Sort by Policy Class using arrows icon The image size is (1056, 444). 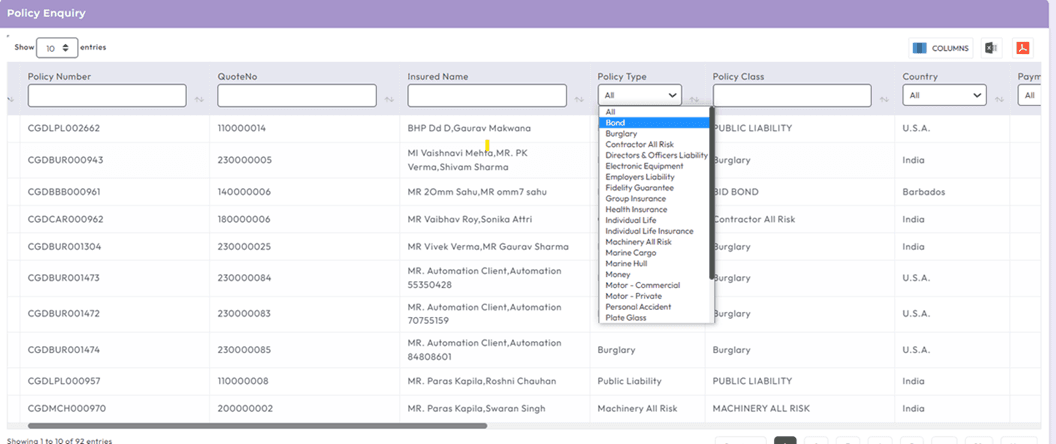click(x=884, y=99)
